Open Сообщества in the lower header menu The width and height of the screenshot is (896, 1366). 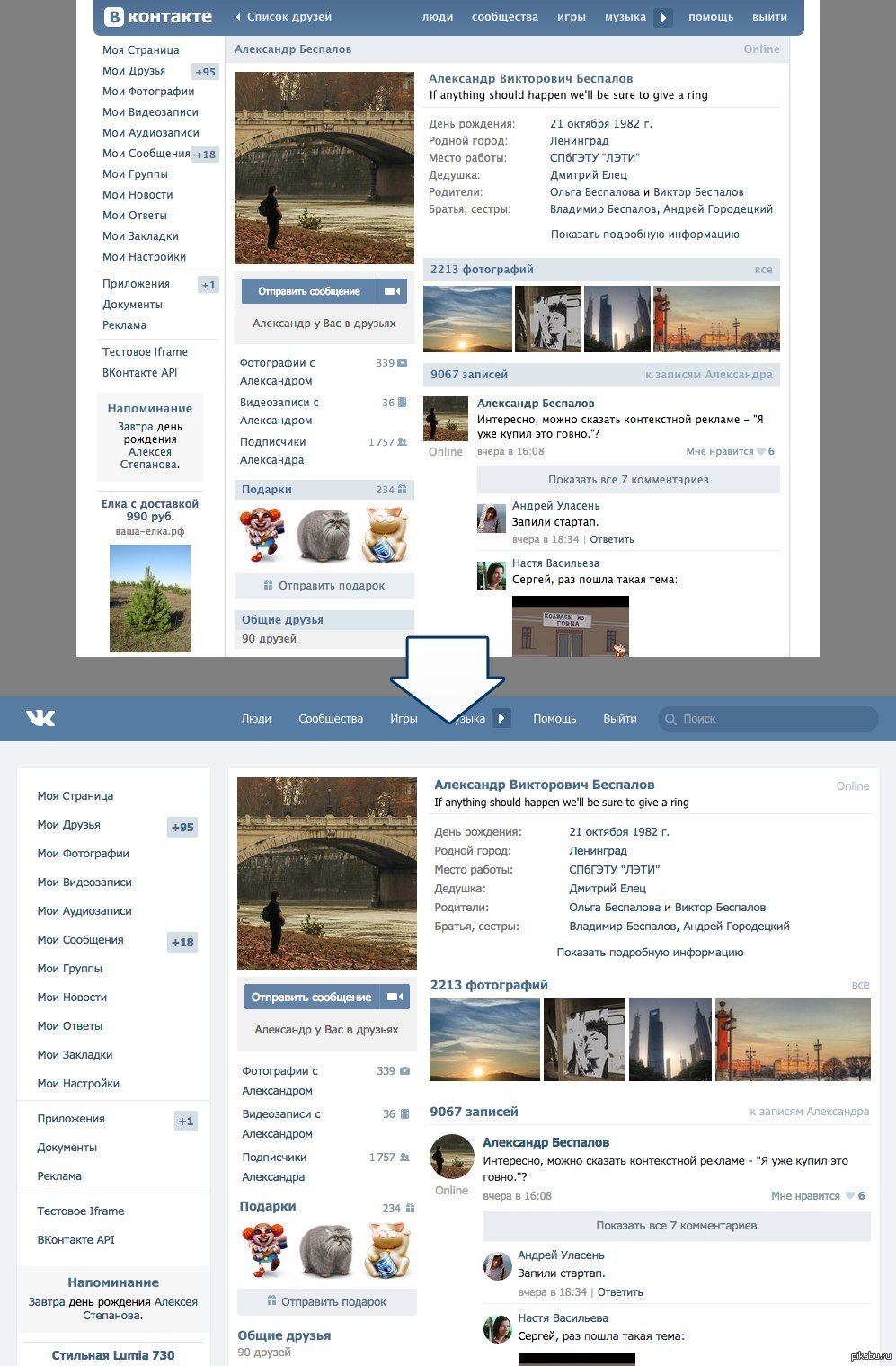tap(331, 718)
